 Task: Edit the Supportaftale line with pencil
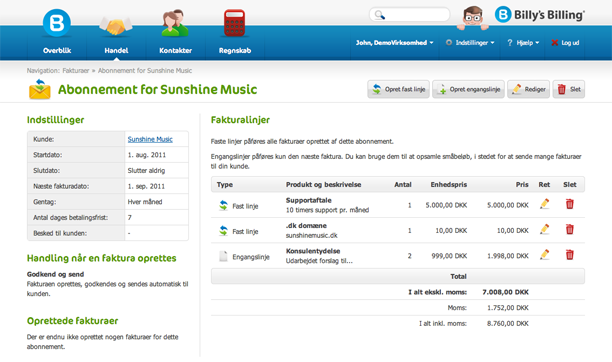(544, 204)
